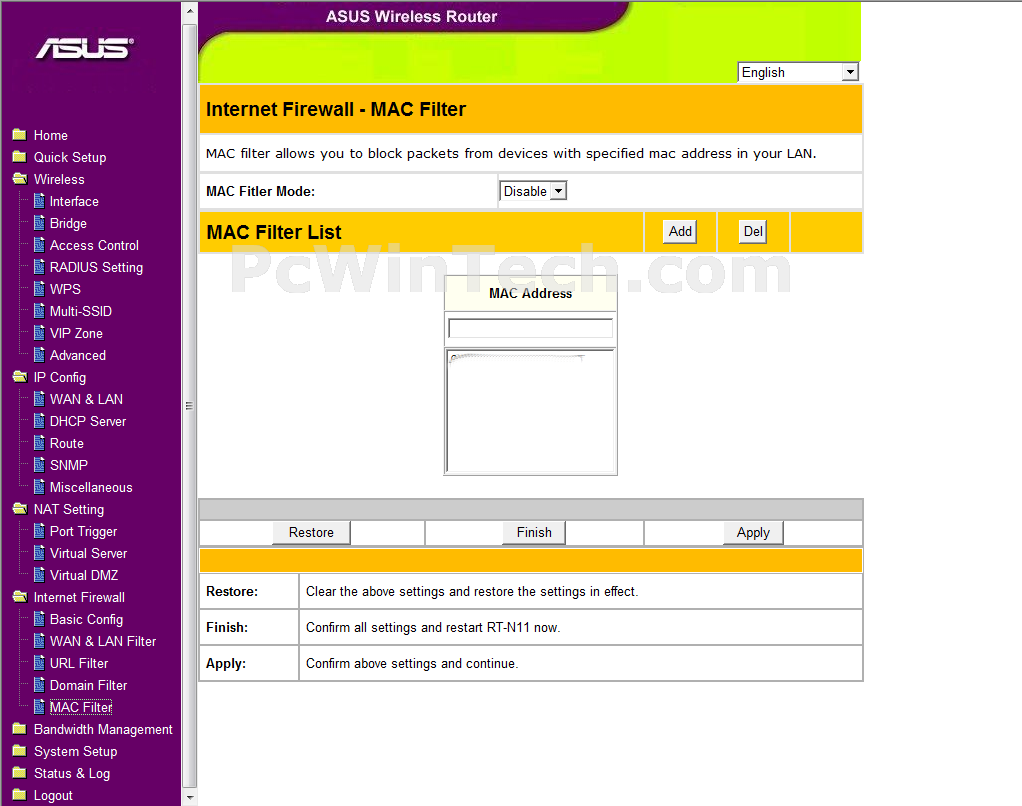Collapse the Internet Firewall folder icon

tap(20, 597)
